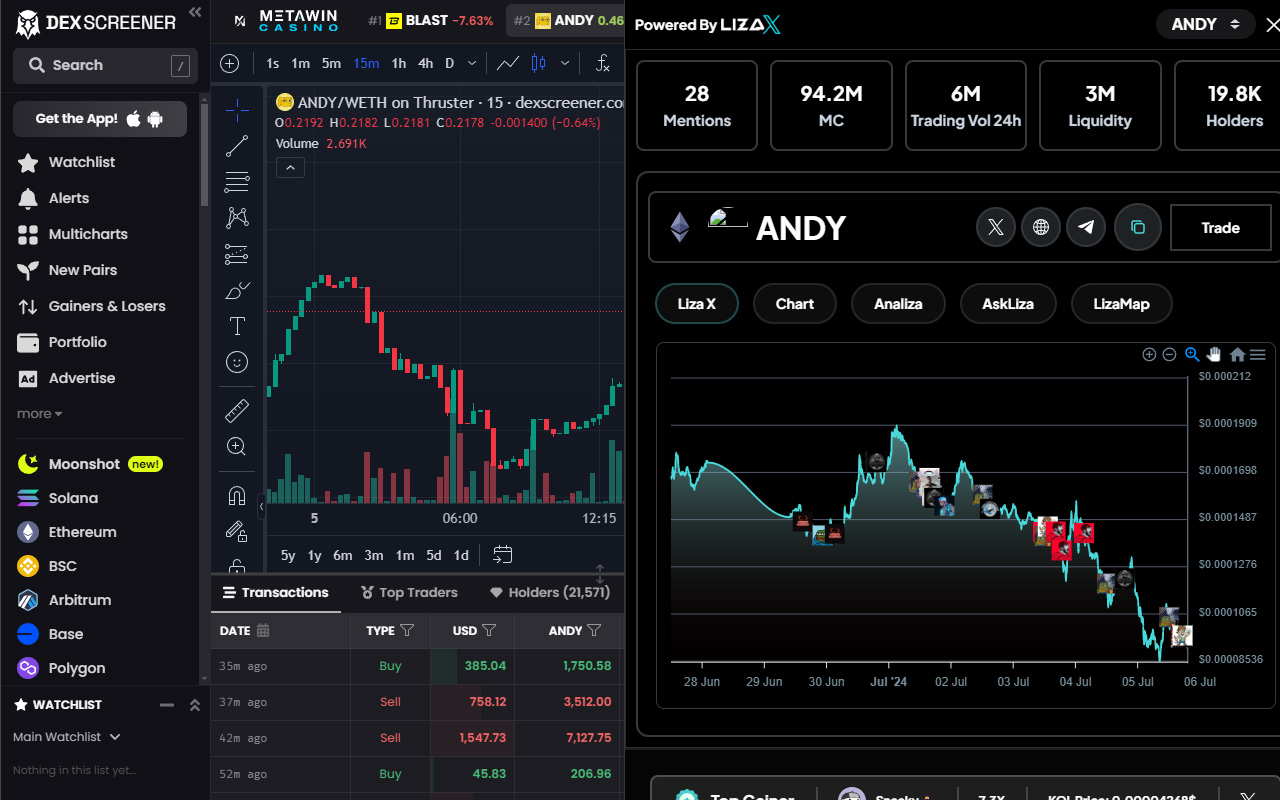Select the ruler measure tool

[x=237, y=410]
